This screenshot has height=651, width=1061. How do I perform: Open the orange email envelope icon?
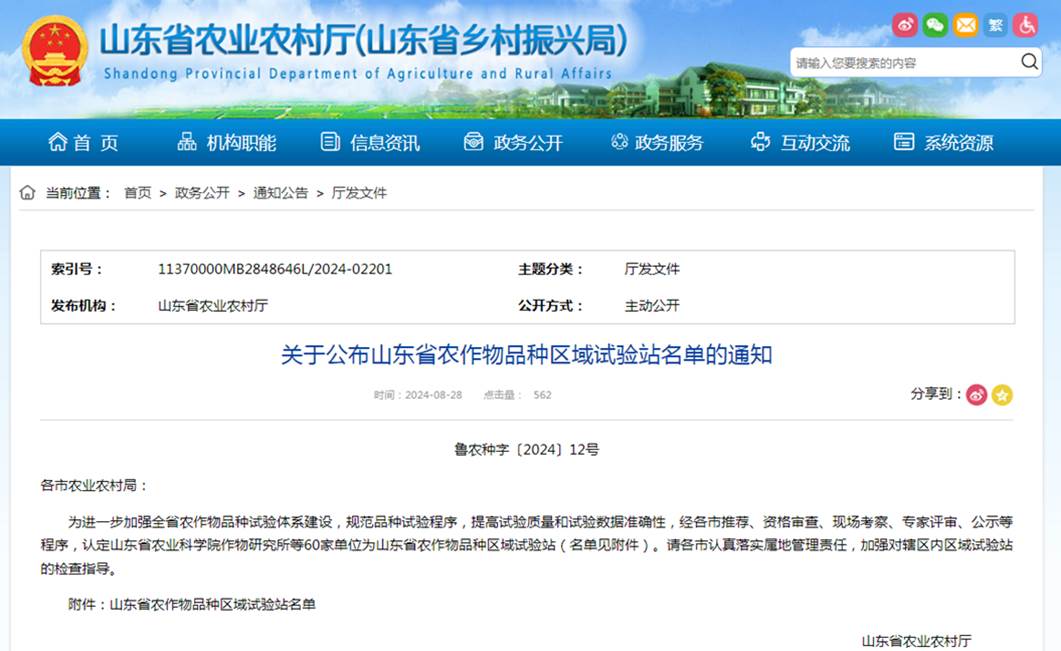(965, 25)
